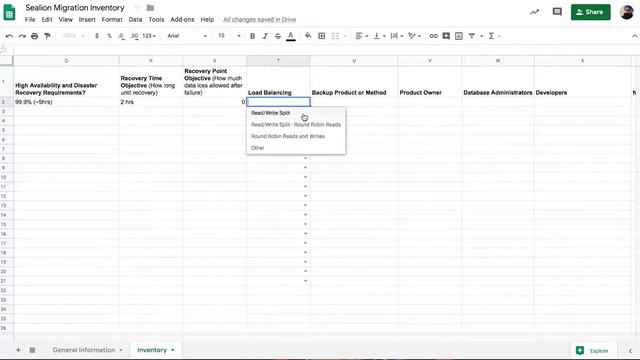Open the Arial font dropdown
Image resolution: width=640 pixels, height=360 pixels.
point(187,36)
